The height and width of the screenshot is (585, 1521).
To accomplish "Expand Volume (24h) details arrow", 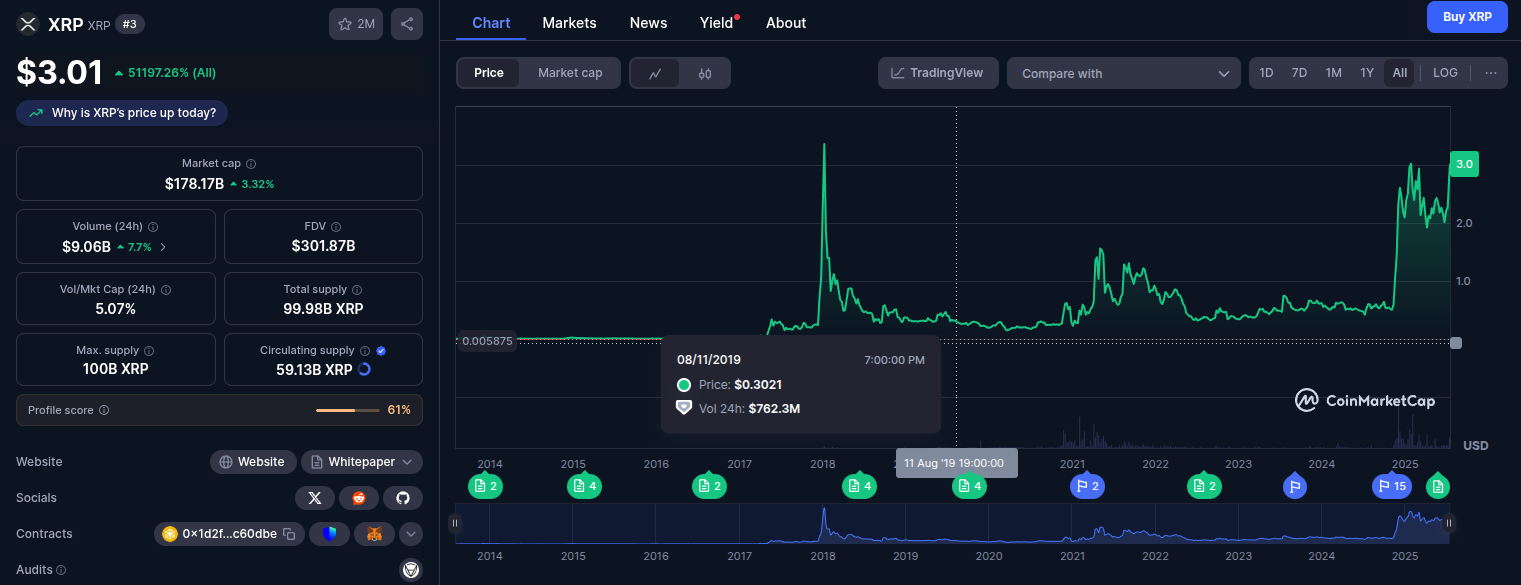I will click(x=163, y=246).
